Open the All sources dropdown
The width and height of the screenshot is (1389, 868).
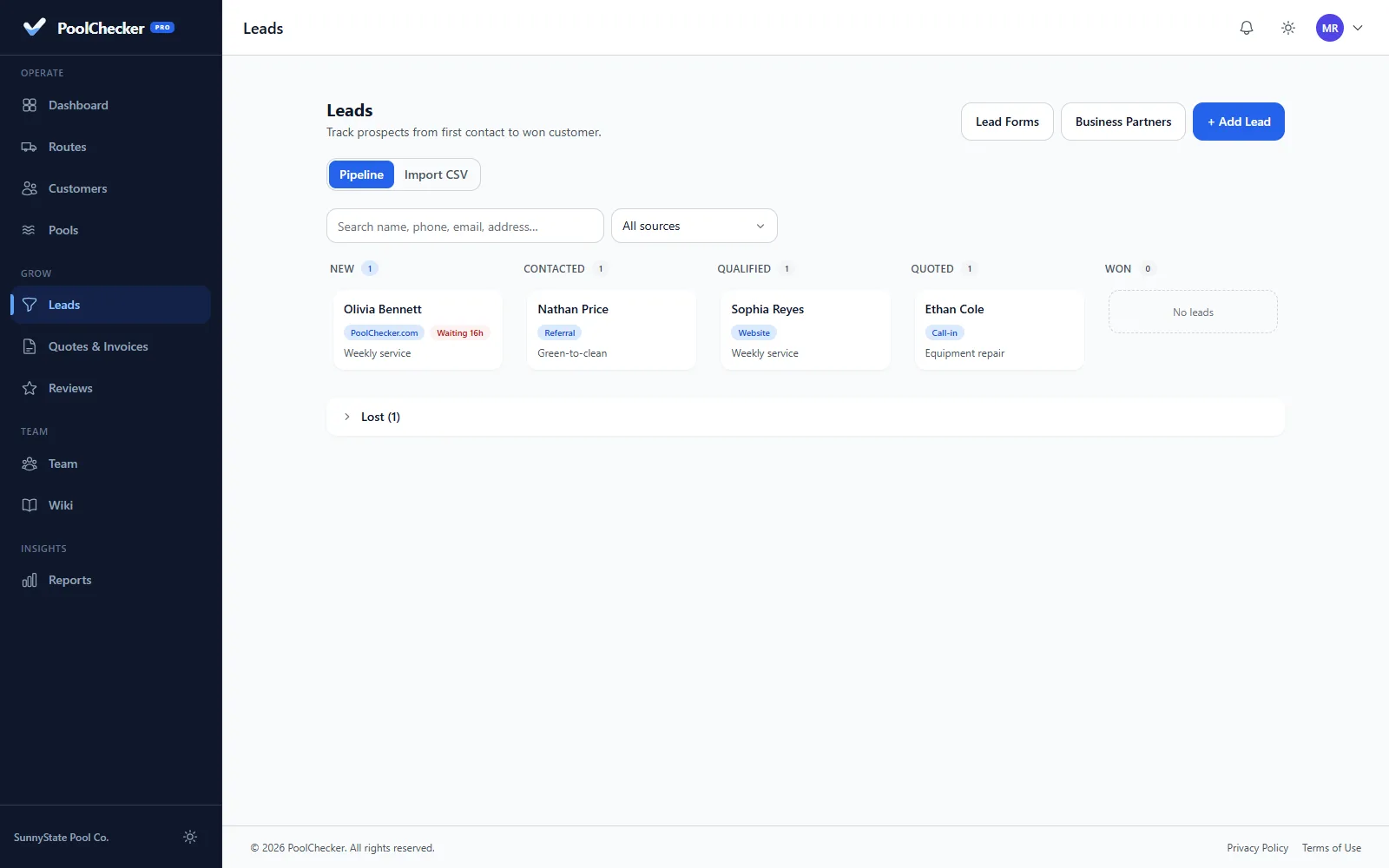(694, 226)
